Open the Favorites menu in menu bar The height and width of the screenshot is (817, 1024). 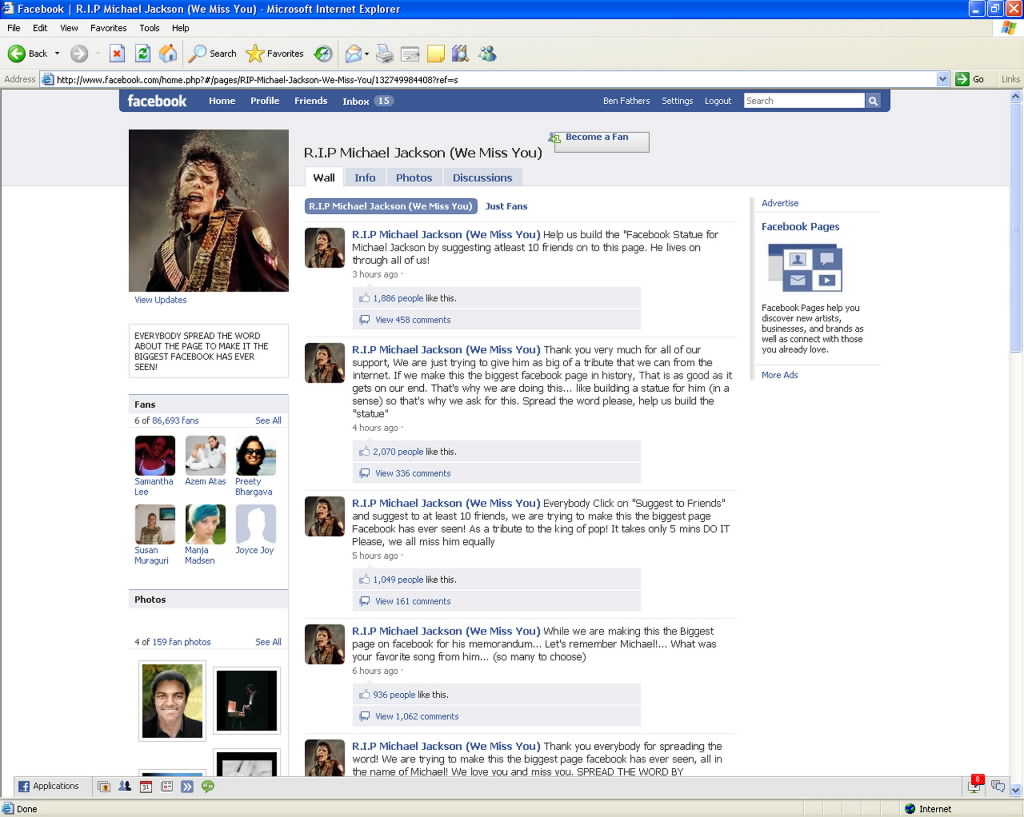pos(108,28)
